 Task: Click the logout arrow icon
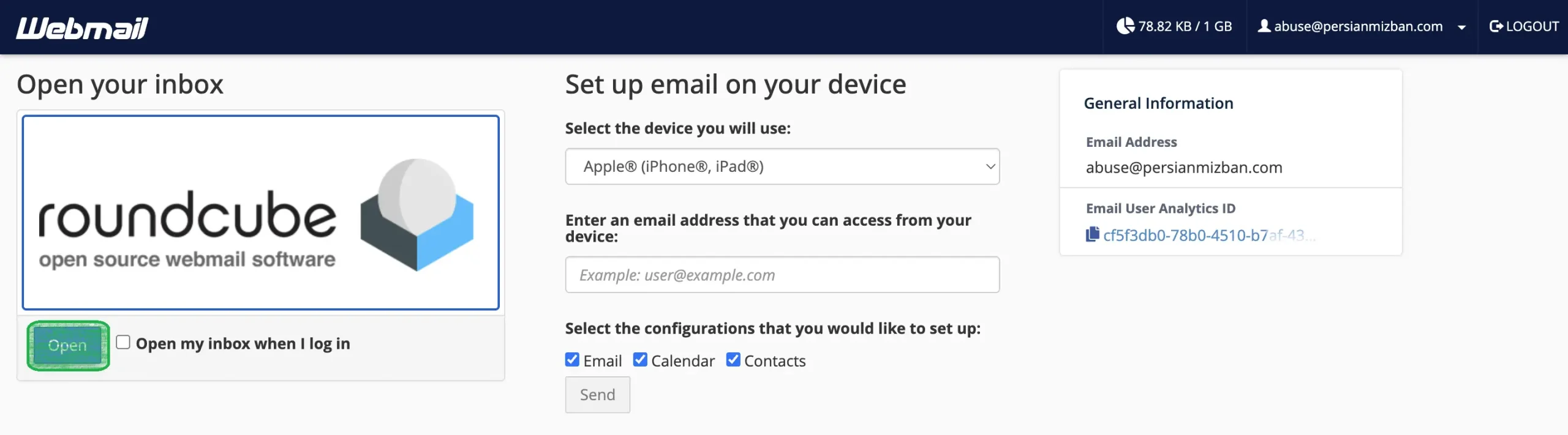1496,26
